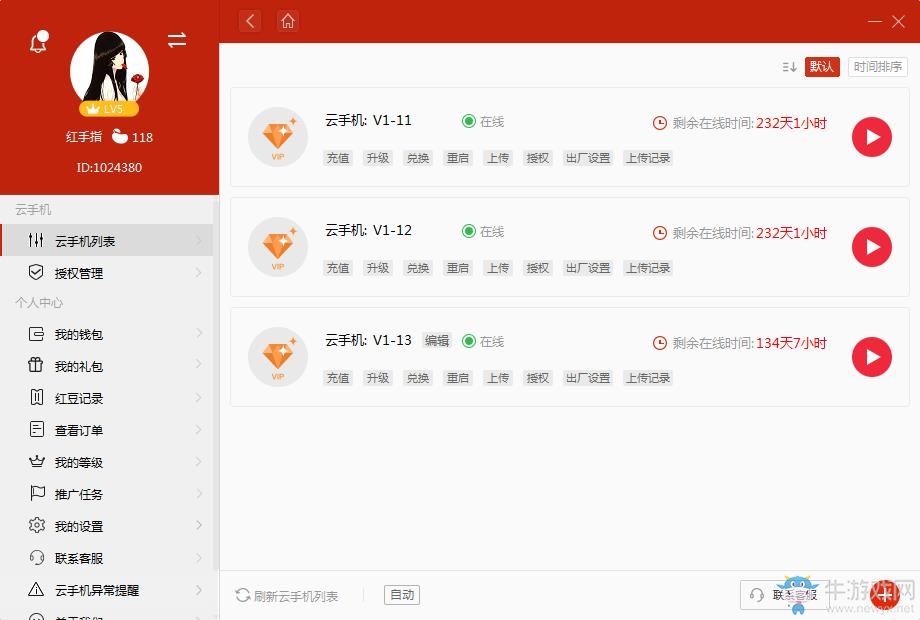Click the switch account arrows icon

(177, 40)
